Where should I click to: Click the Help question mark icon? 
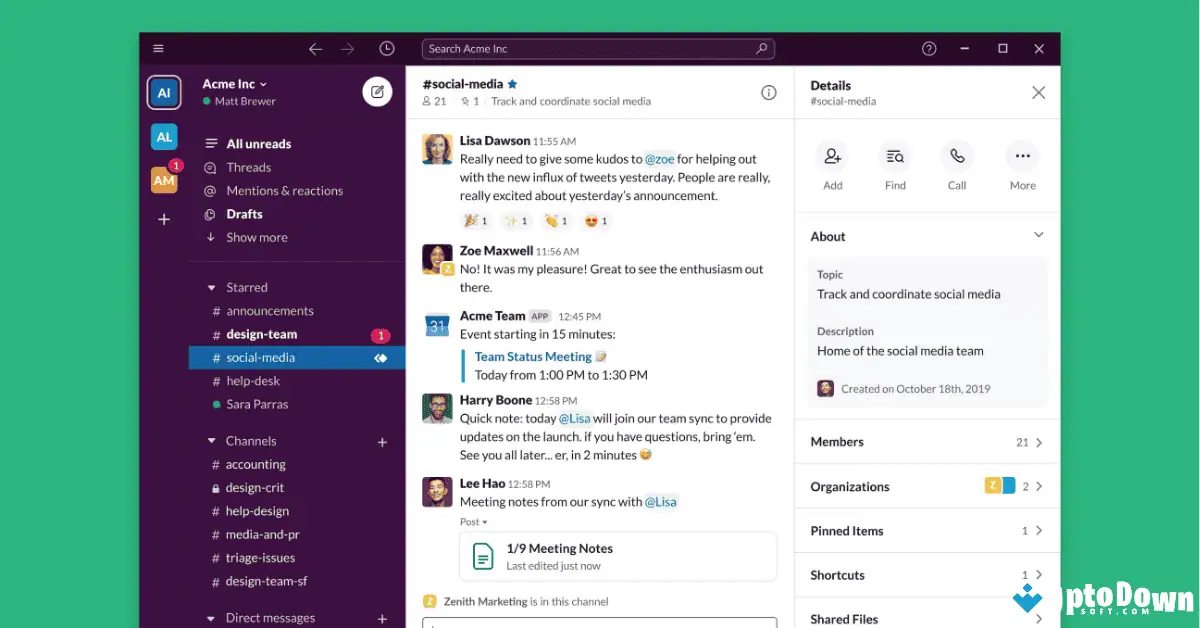[928, 47]
